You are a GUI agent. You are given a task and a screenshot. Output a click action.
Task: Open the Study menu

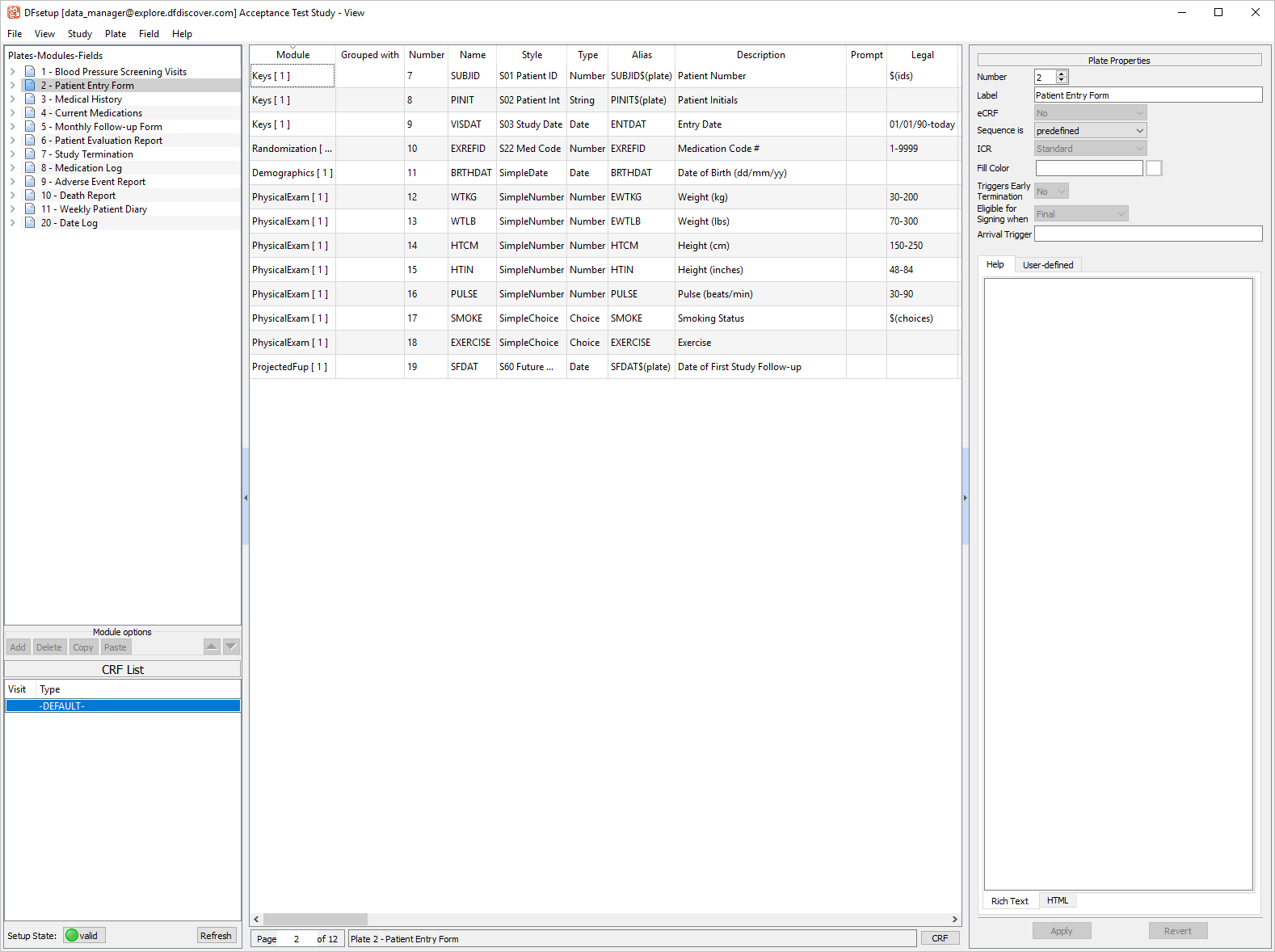coord(79,34)
